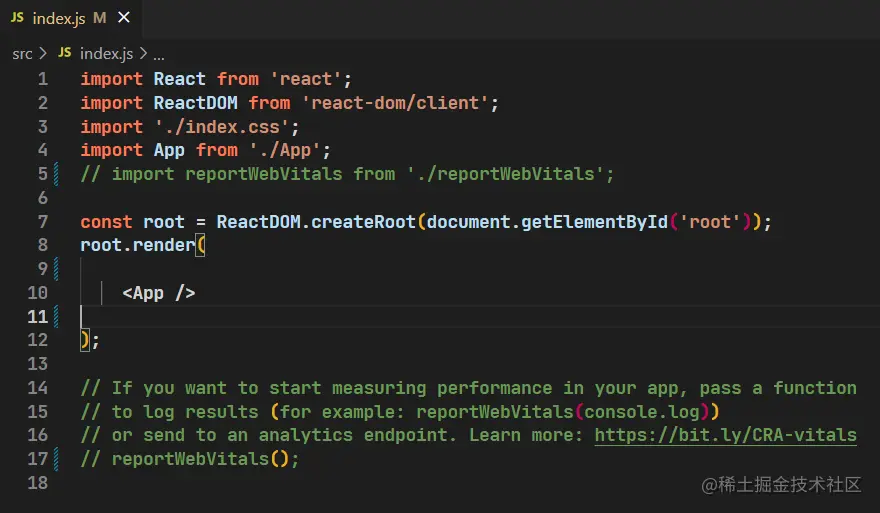The height and width of the screenshot is (513, 880).
Task: Click the JS icon in the breadcrumb bar
Action: [65, 53]
